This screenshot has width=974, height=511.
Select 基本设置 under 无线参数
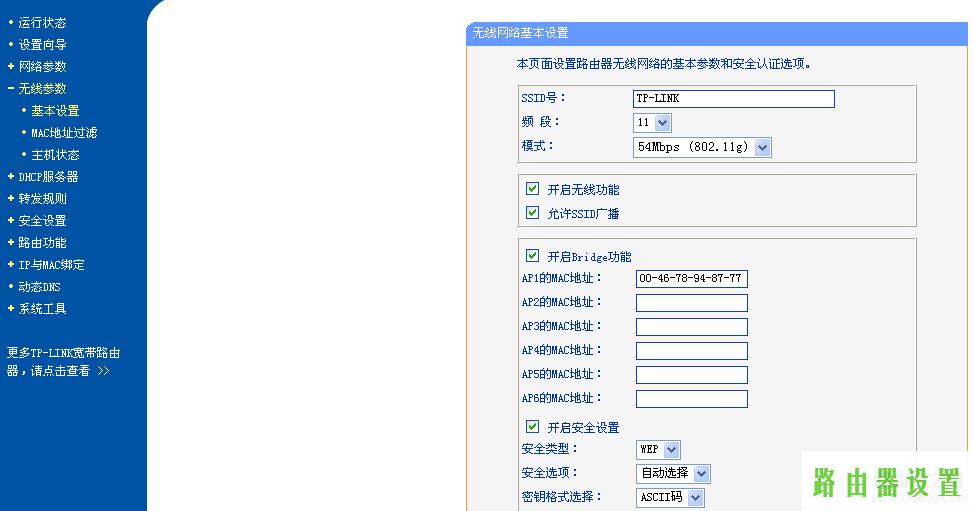pyautogui.click(x=55, y=111)
